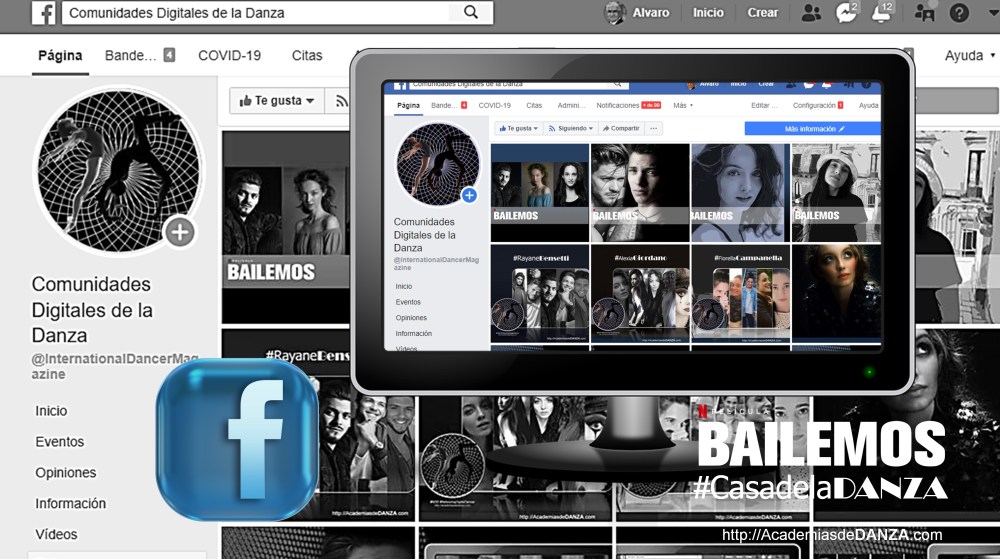1000x559 pixels.
Task: Click the blue Más información button
Action: point(812,129)
